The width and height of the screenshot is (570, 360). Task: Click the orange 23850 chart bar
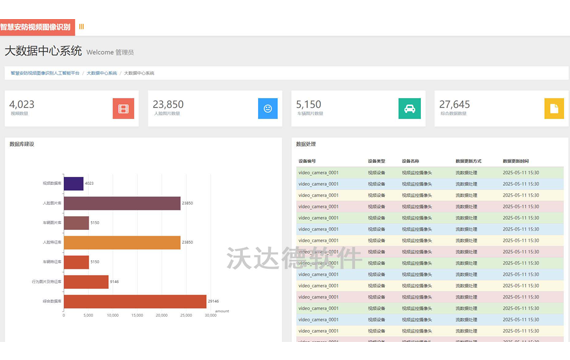pyautogui.click(x=122, y=243)
